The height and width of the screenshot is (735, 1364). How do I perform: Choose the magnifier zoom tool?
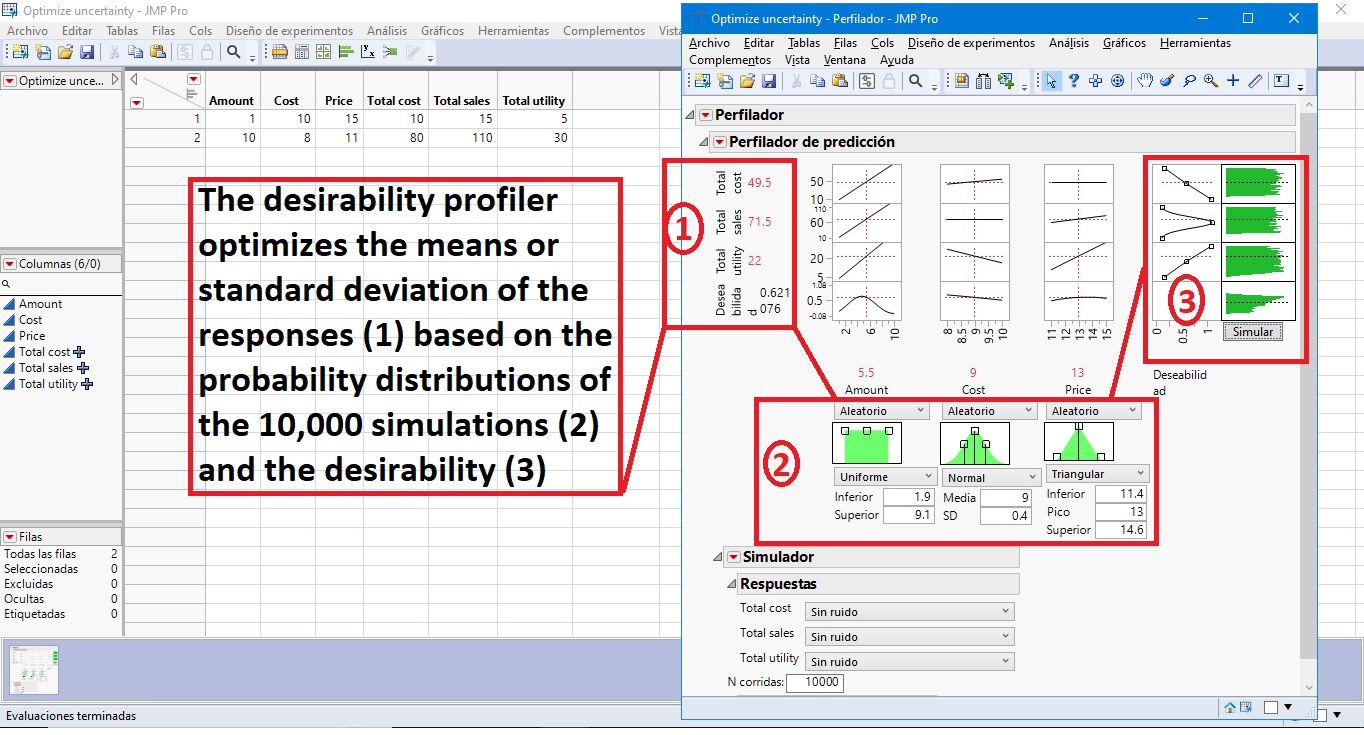click(1210, 81)
